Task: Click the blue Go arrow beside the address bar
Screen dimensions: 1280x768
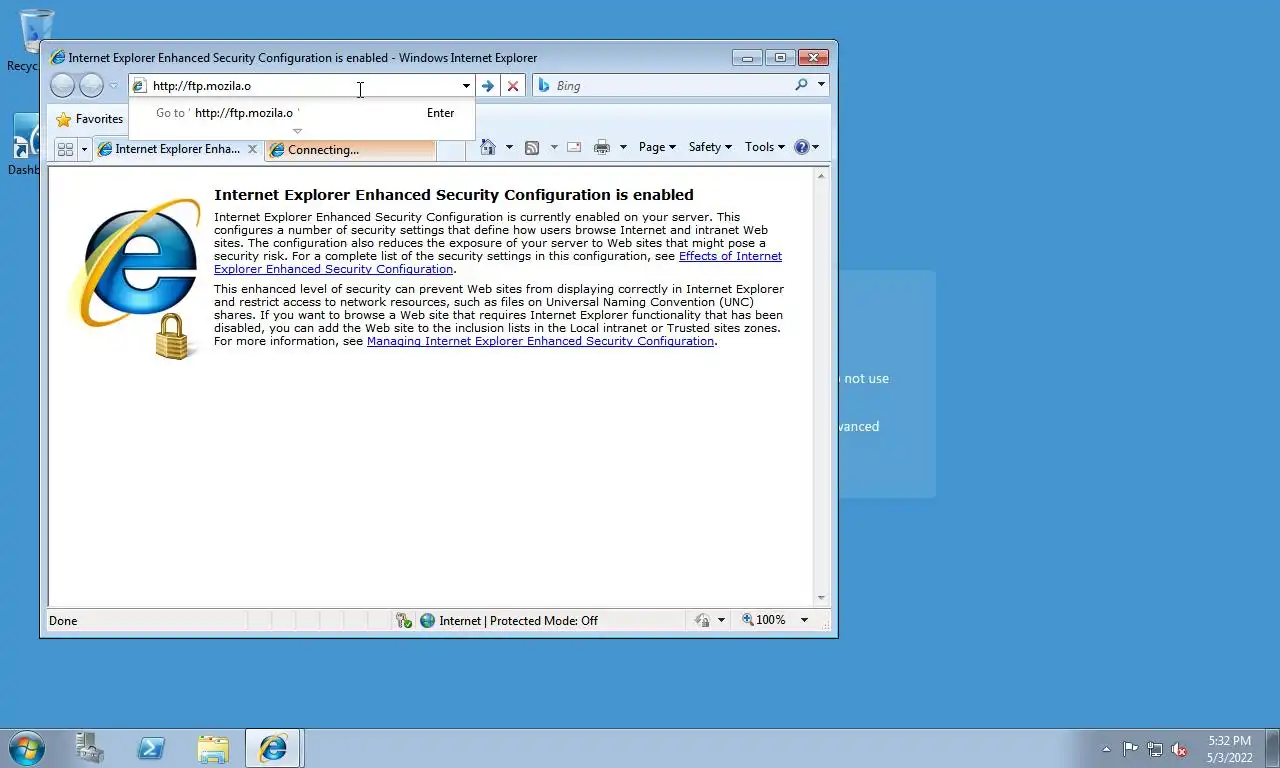Action: click(487, 86)
